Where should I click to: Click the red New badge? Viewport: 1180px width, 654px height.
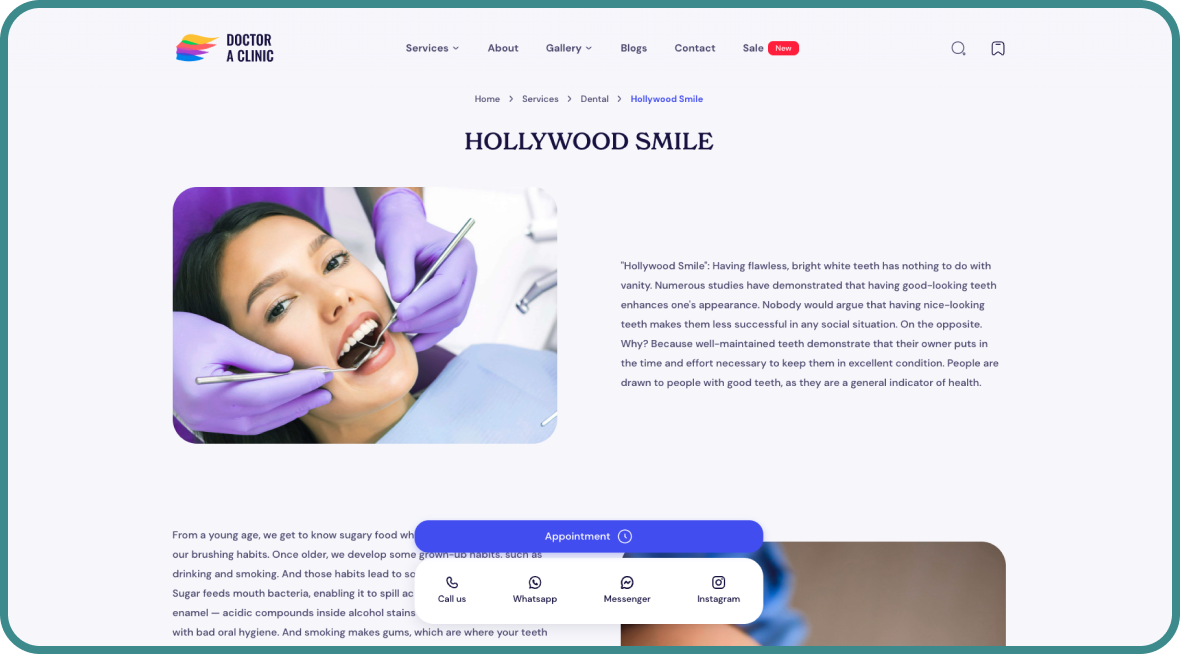783,48
